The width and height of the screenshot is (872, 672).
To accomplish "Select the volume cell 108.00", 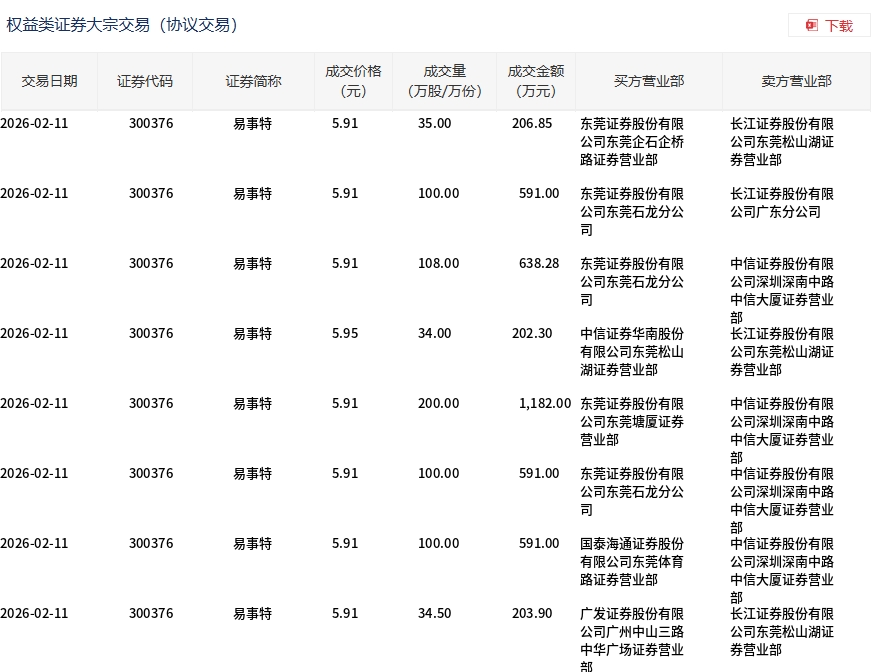I will click(x=438, y=264).
